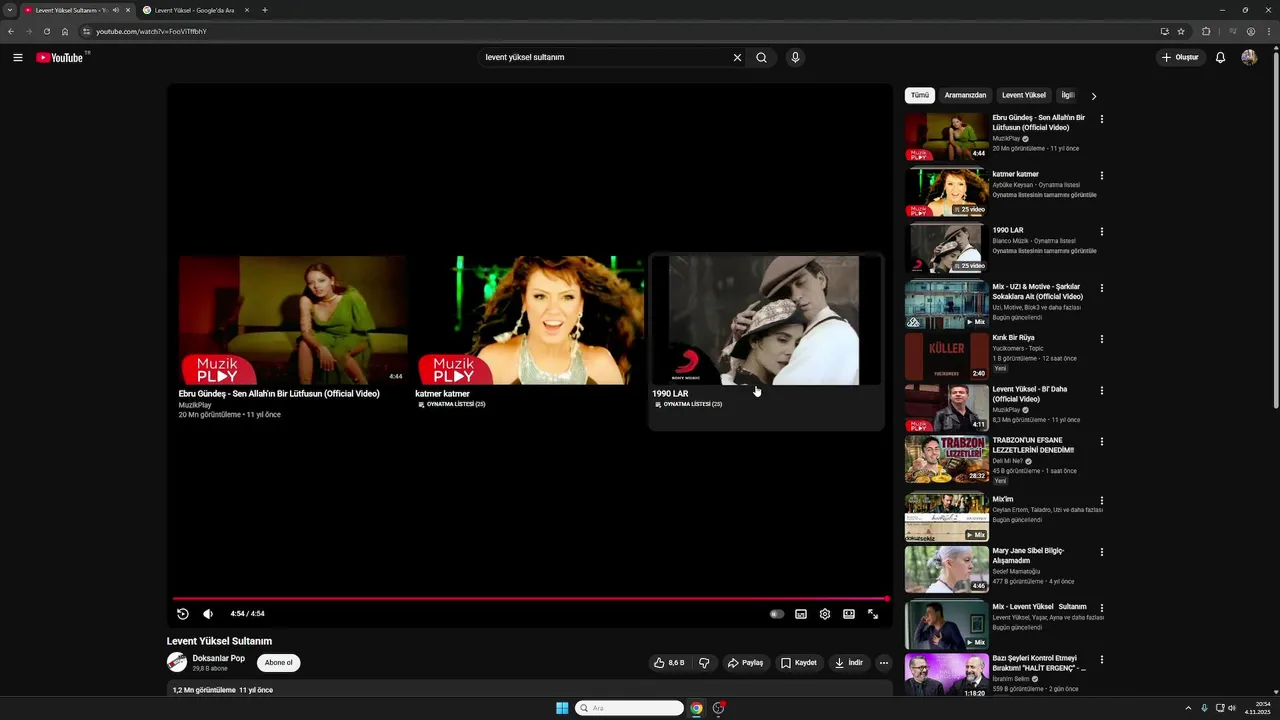Open Doksanlar Pop channel name link
This screenshot has width=1280, height=720.
[x=219, y=658]
